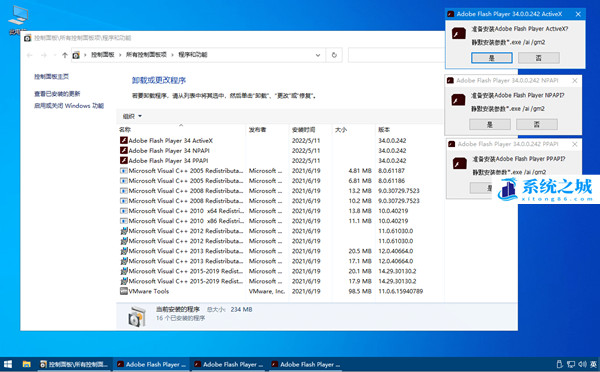Click the volume icon in the system tray
This screenshot has width=600, height=372.
582,364
